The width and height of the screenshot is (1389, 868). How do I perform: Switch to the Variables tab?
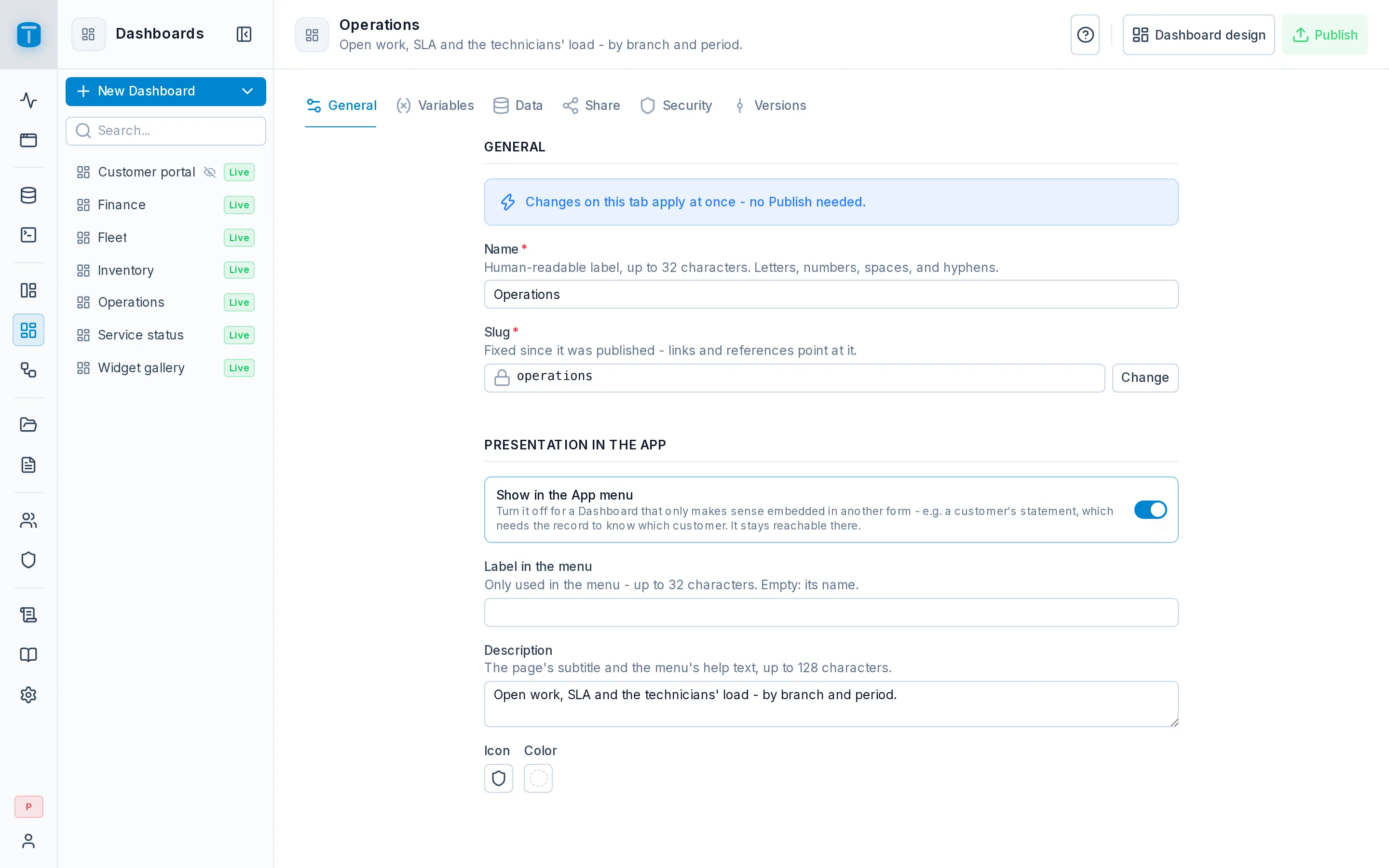435,106
